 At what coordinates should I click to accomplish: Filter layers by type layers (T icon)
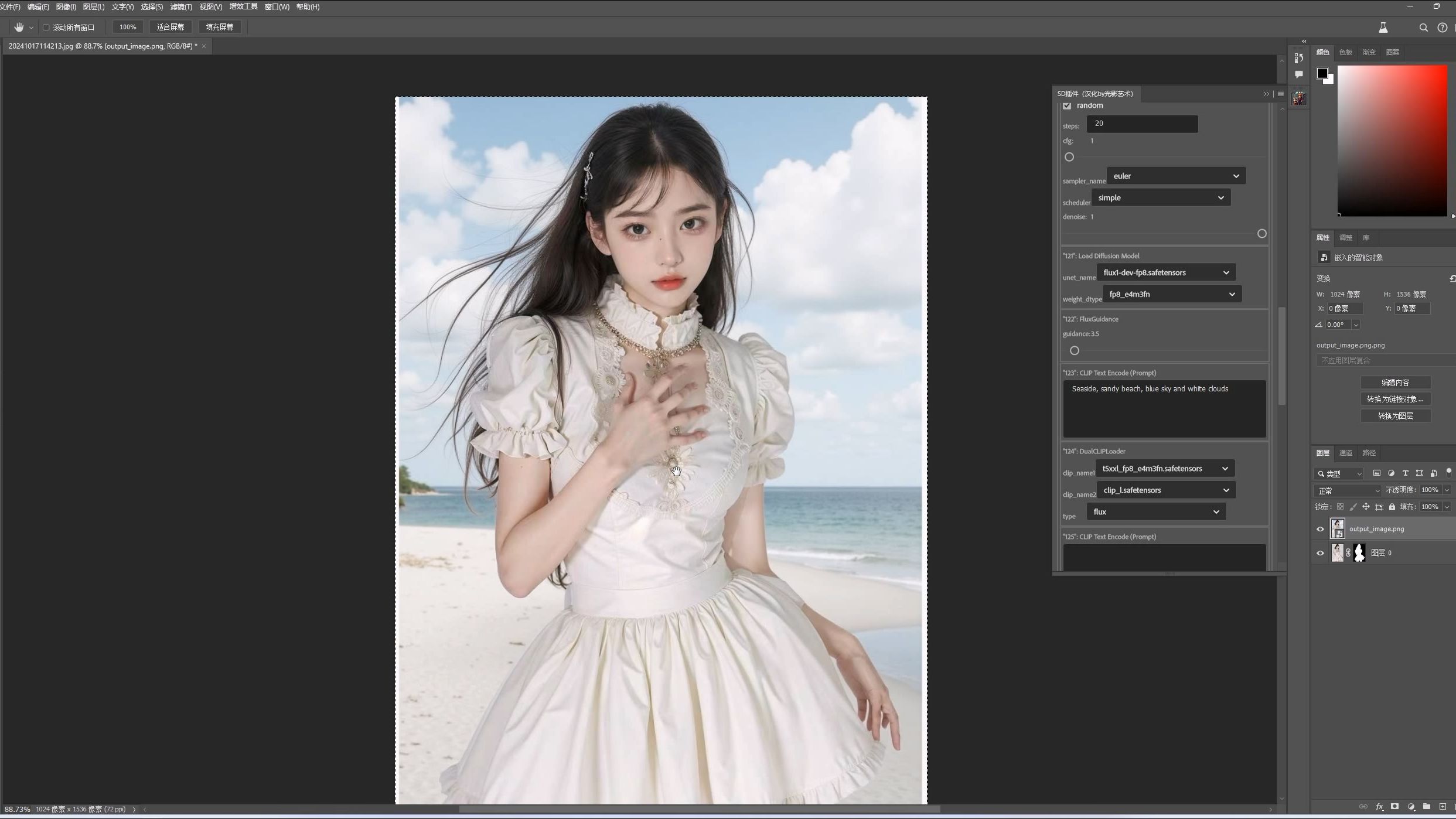[x=1405, y=473]
